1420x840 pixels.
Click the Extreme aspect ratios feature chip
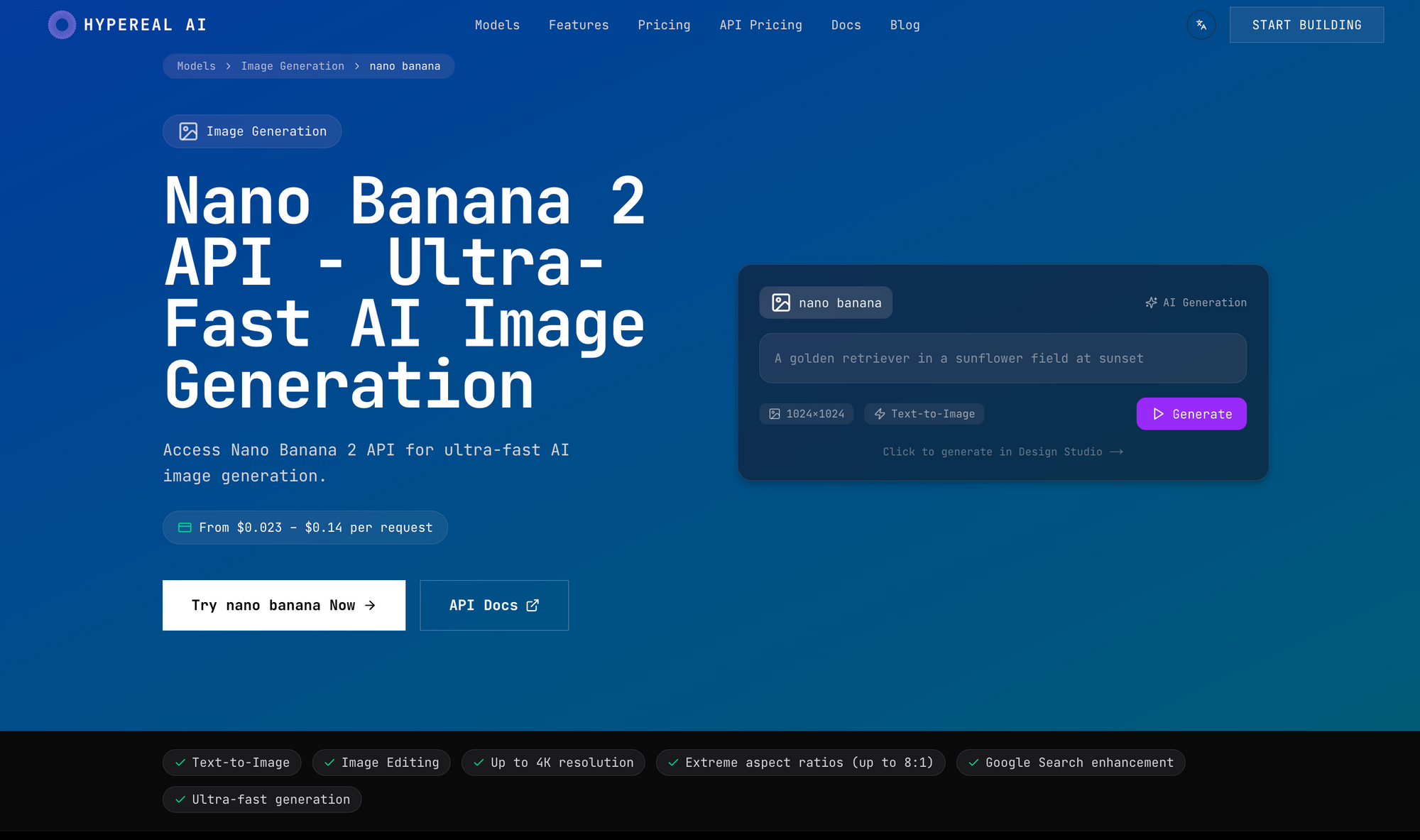coord(800,763)
